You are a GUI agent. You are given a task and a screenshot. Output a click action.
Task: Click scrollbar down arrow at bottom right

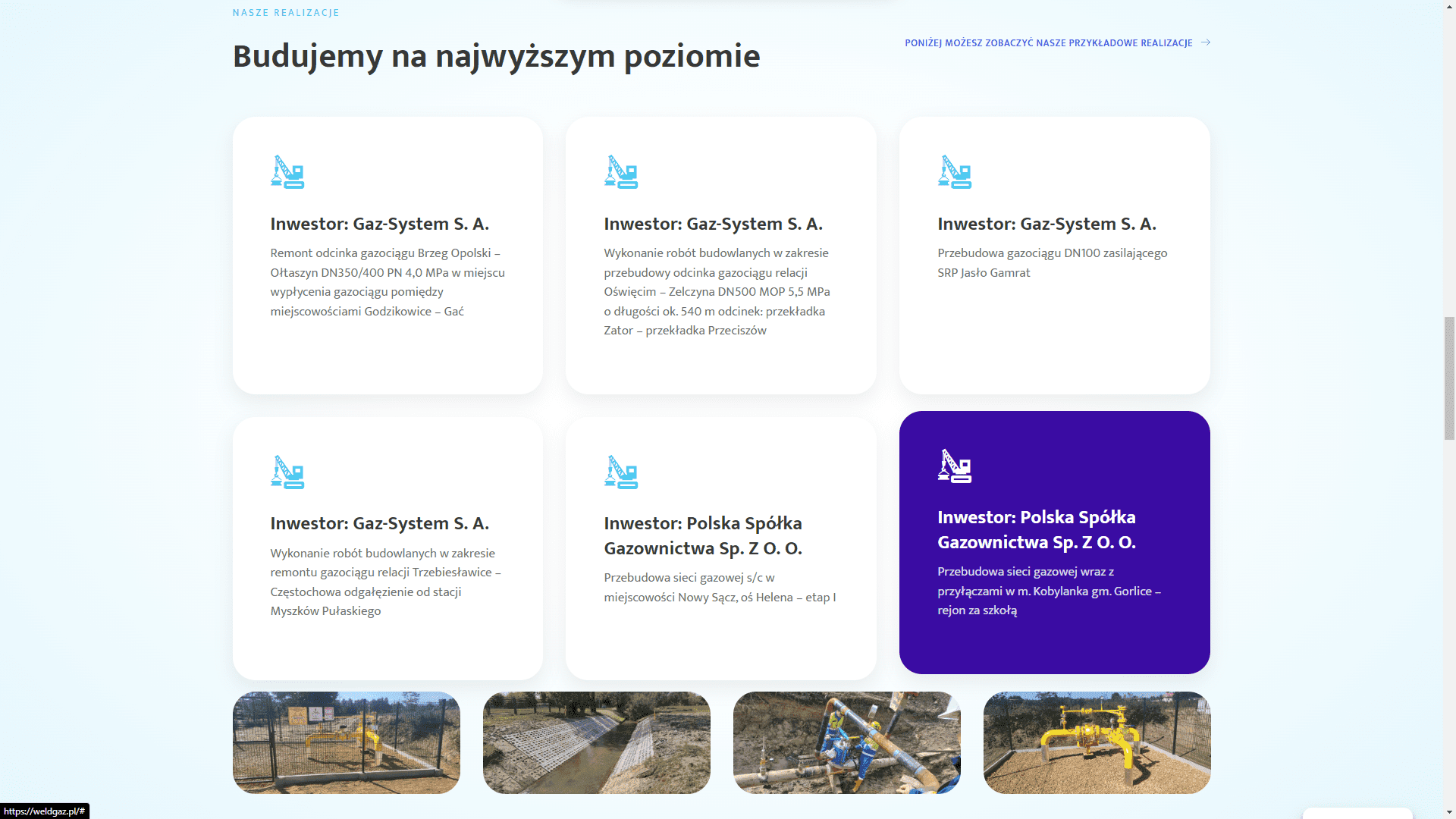(x=1449, y=813)
